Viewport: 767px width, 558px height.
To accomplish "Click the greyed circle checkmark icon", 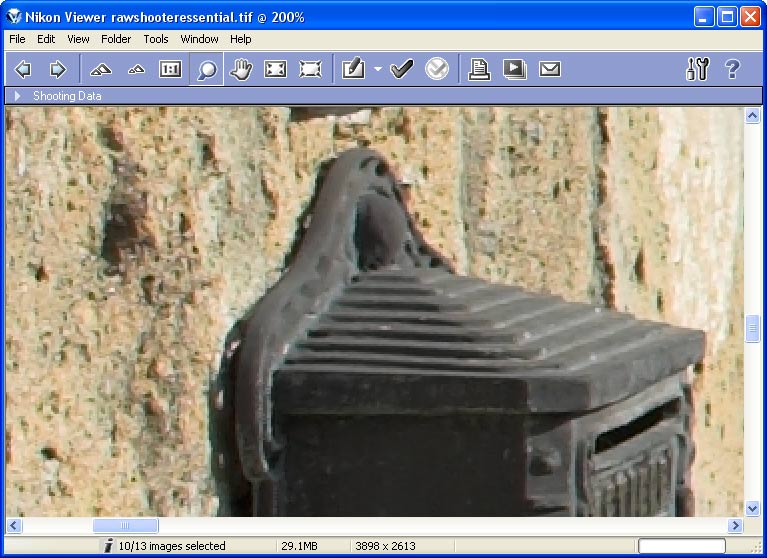I will [x=437, y=69].
